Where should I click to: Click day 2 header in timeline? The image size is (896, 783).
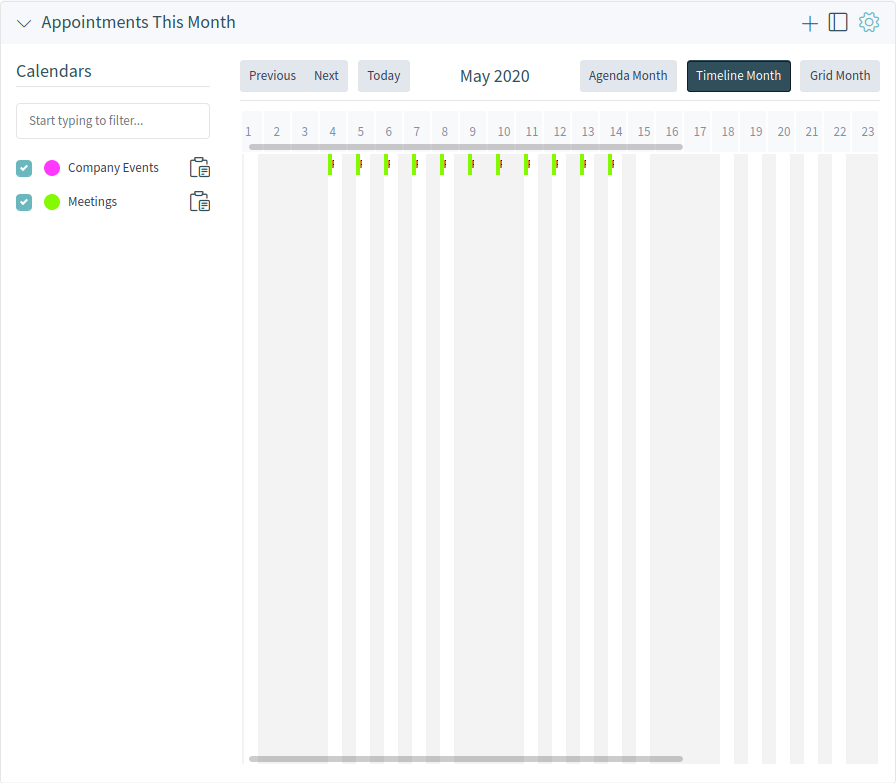tap(277, 132)
